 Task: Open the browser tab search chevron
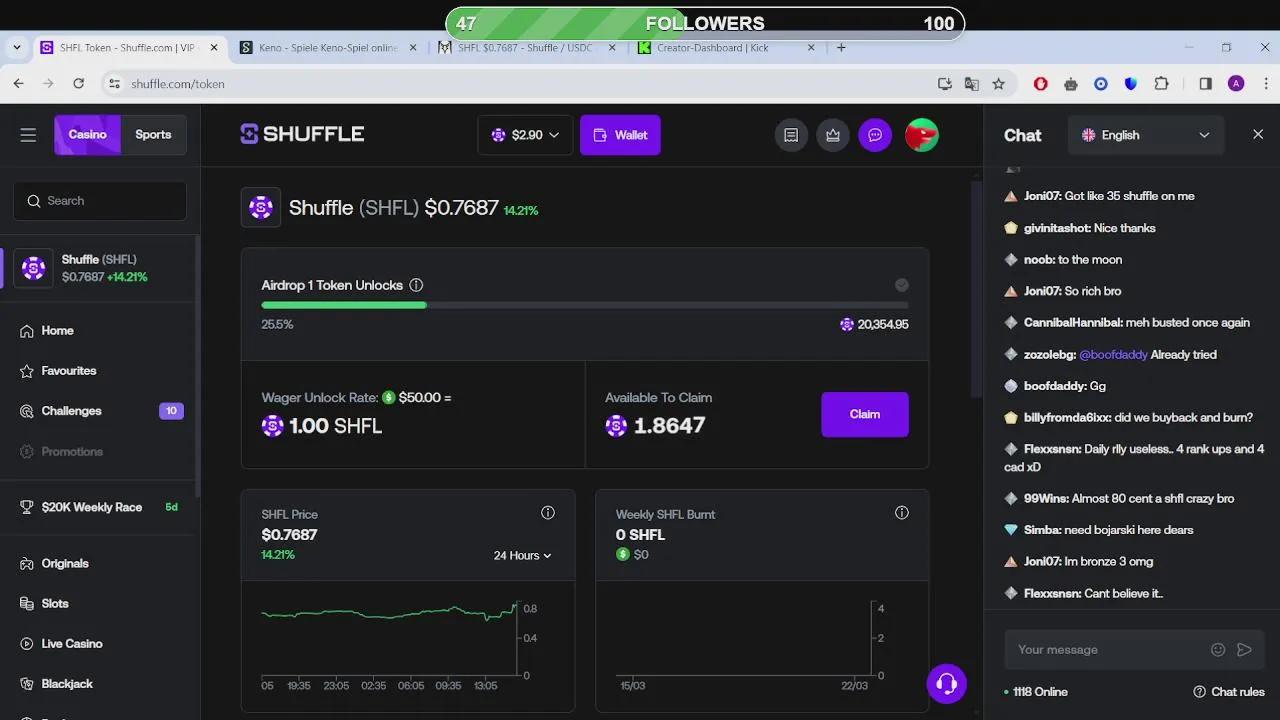pyautogui.click(x=17, y=47)
